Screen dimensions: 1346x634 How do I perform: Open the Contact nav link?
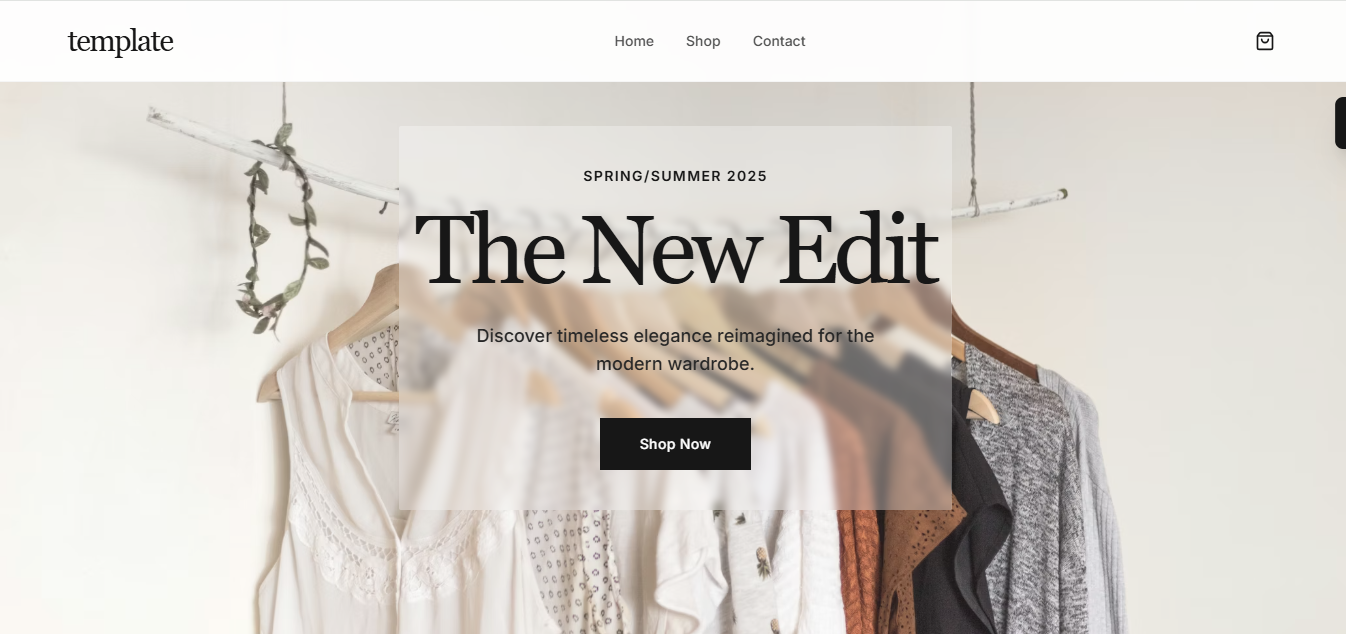pos(779,41)
